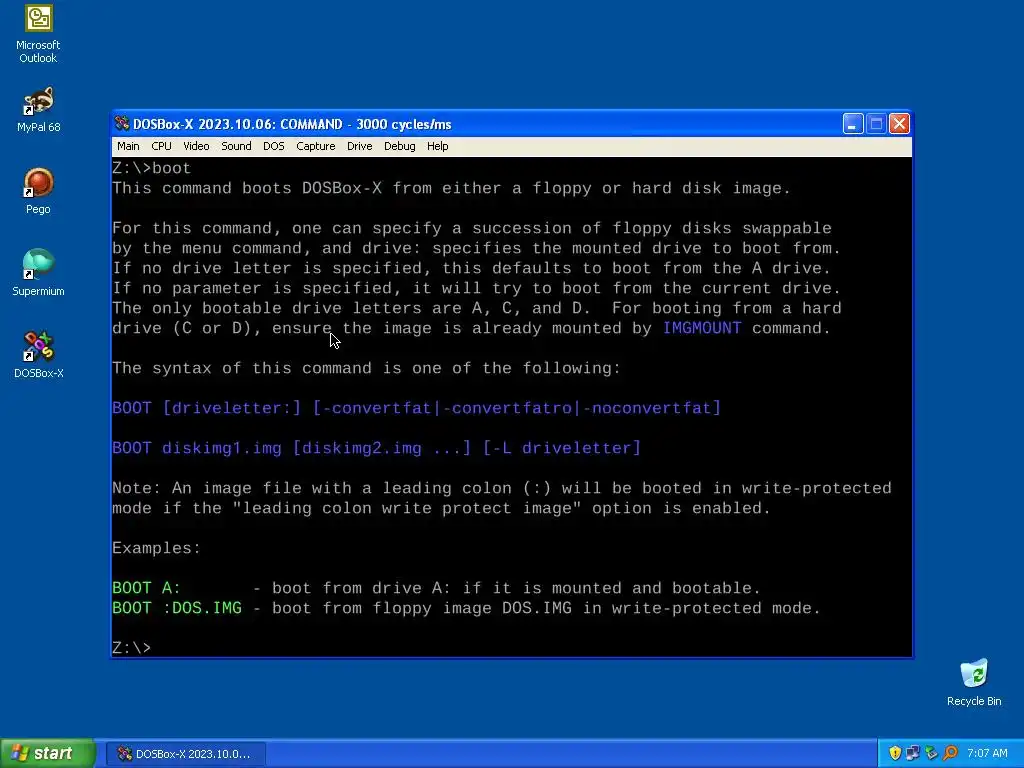Open the CPU menu
1024x768 pixels.
[x=161, y=146]
